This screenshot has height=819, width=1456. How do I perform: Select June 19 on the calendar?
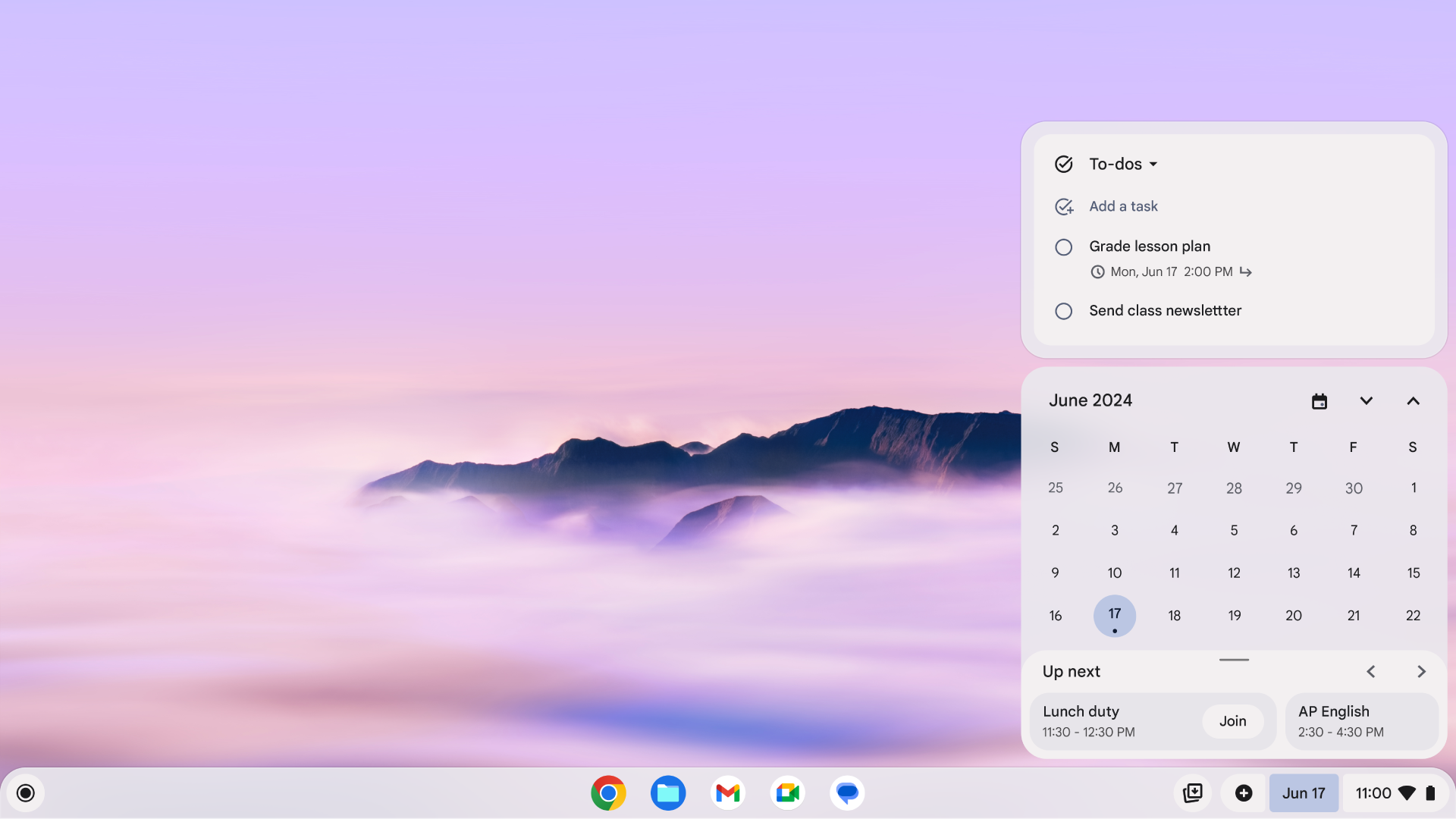(1234, 615)
